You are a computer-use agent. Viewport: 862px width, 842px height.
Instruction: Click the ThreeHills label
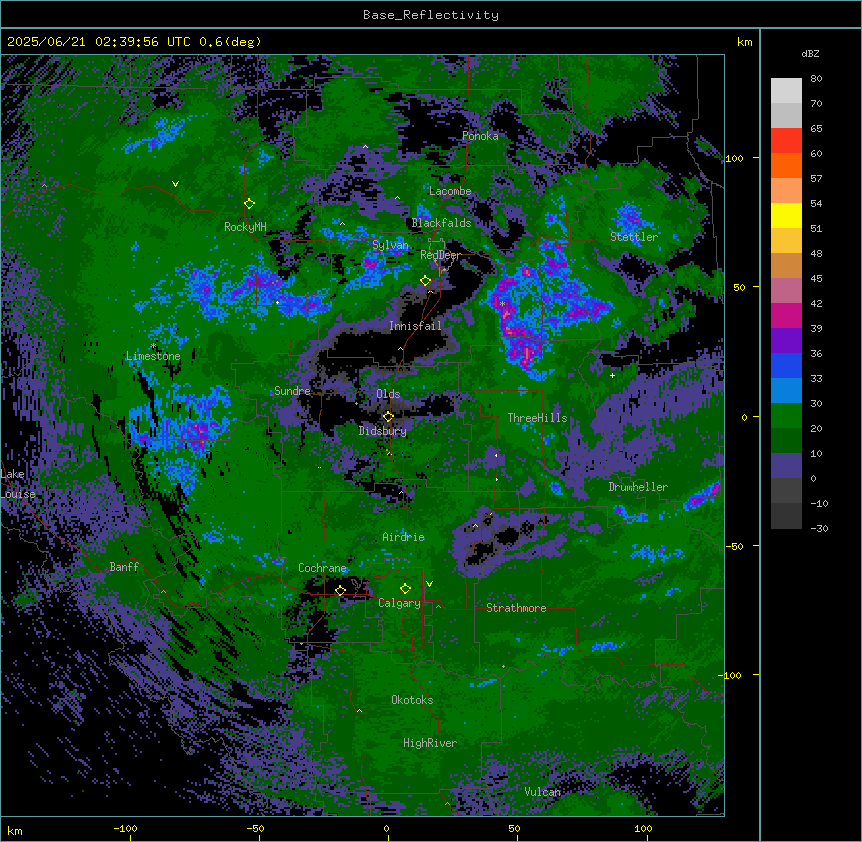(537, 418)
